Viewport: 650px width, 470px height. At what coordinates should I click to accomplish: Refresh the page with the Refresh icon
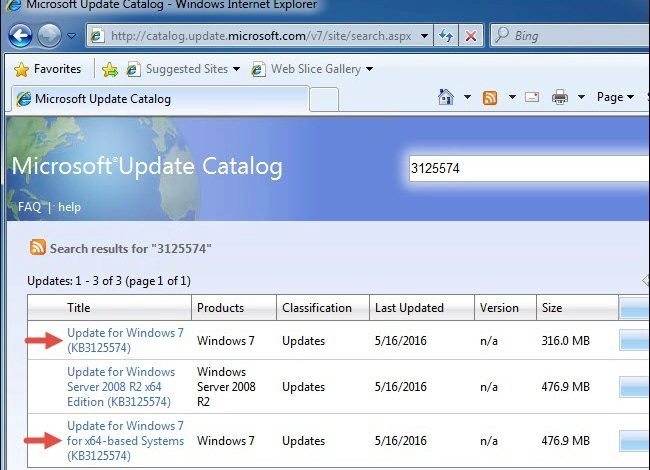click(446, 36)
